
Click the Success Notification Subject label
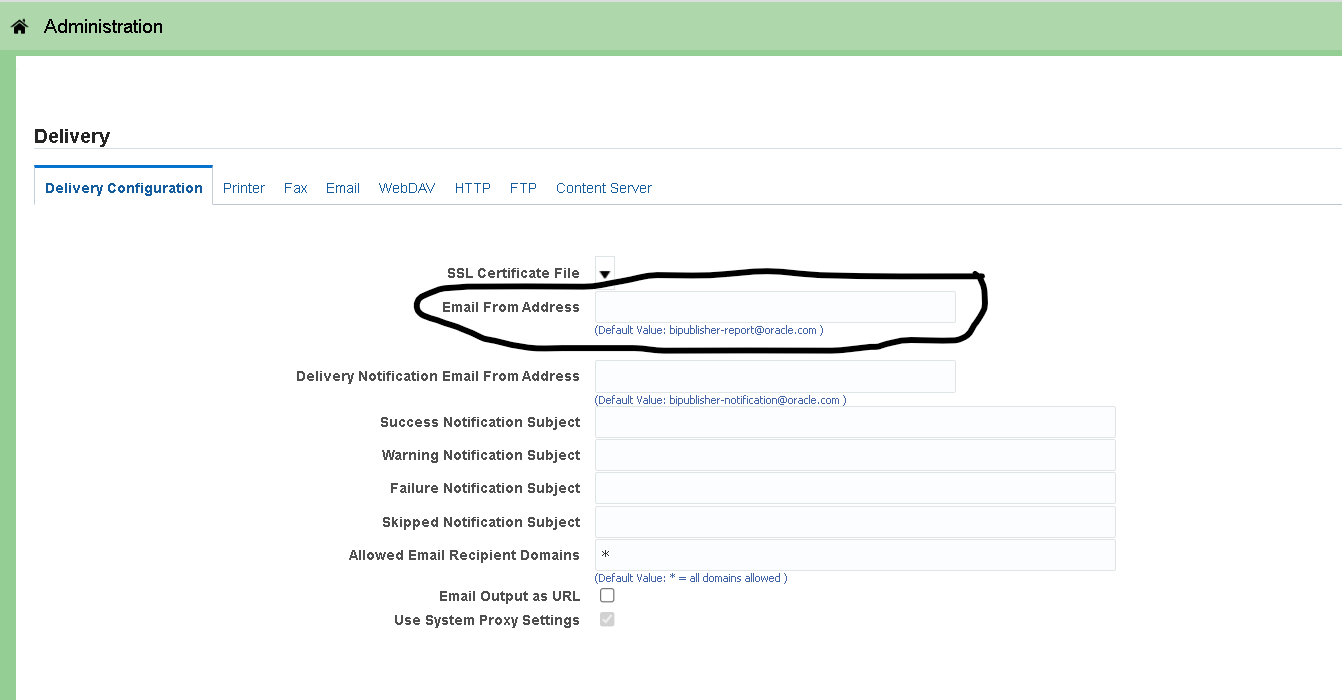(x=480, y=422)
